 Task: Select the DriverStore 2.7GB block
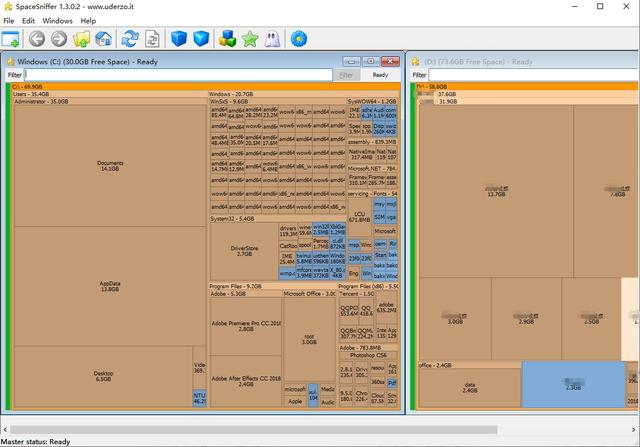click(243, 250)
